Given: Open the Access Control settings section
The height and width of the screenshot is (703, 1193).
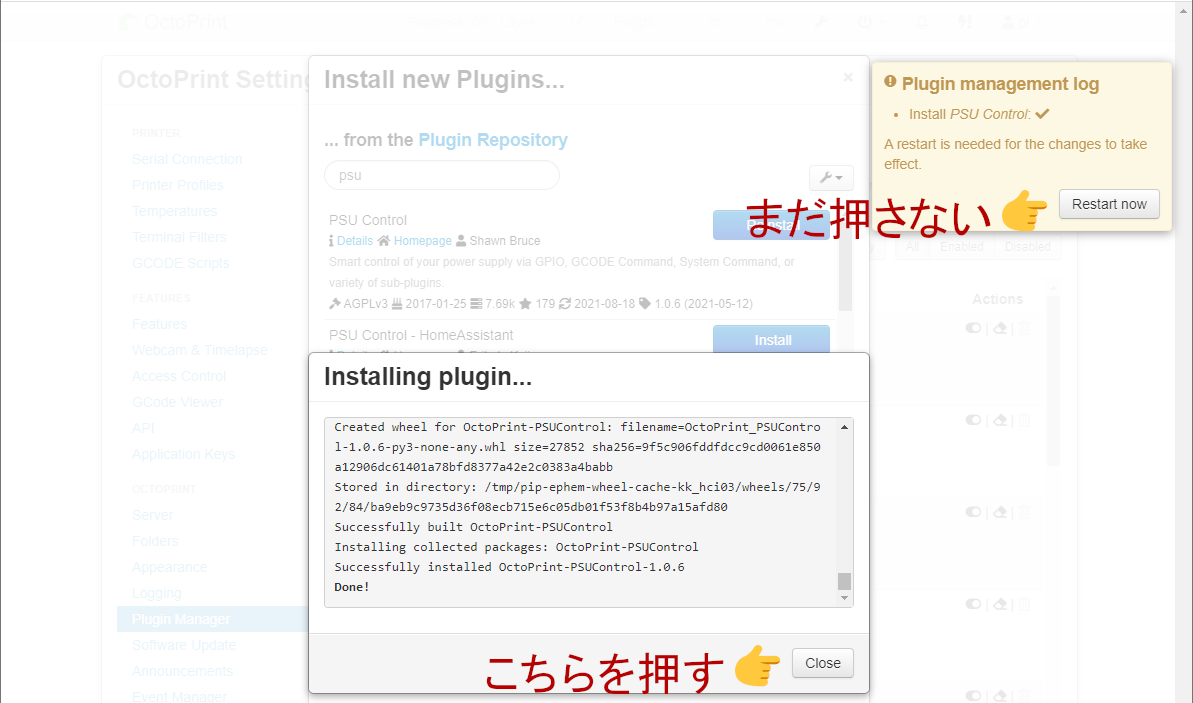Looking at the screenshot, I should coord(179,376).
